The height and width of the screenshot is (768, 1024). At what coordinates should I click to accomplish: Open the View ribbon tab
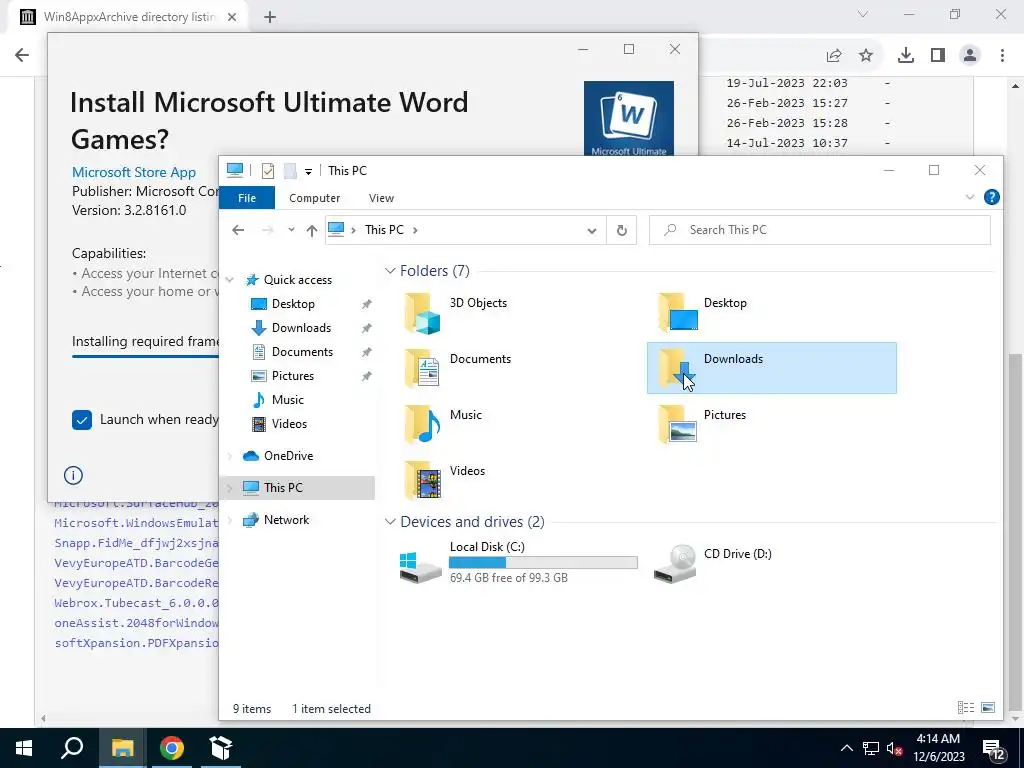381,198
